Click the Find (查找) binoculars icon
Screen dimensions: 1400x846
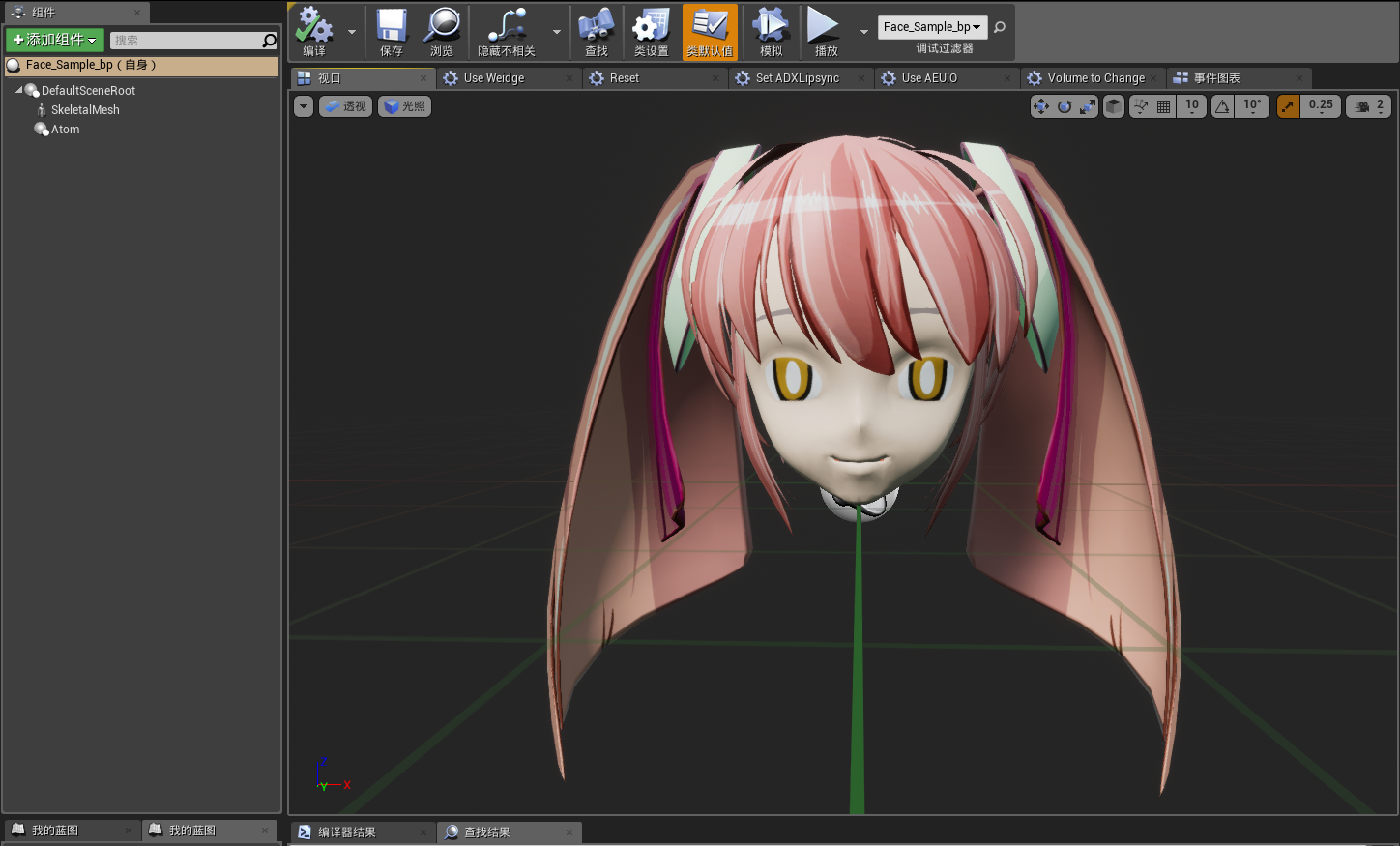(x=596, y=31)
